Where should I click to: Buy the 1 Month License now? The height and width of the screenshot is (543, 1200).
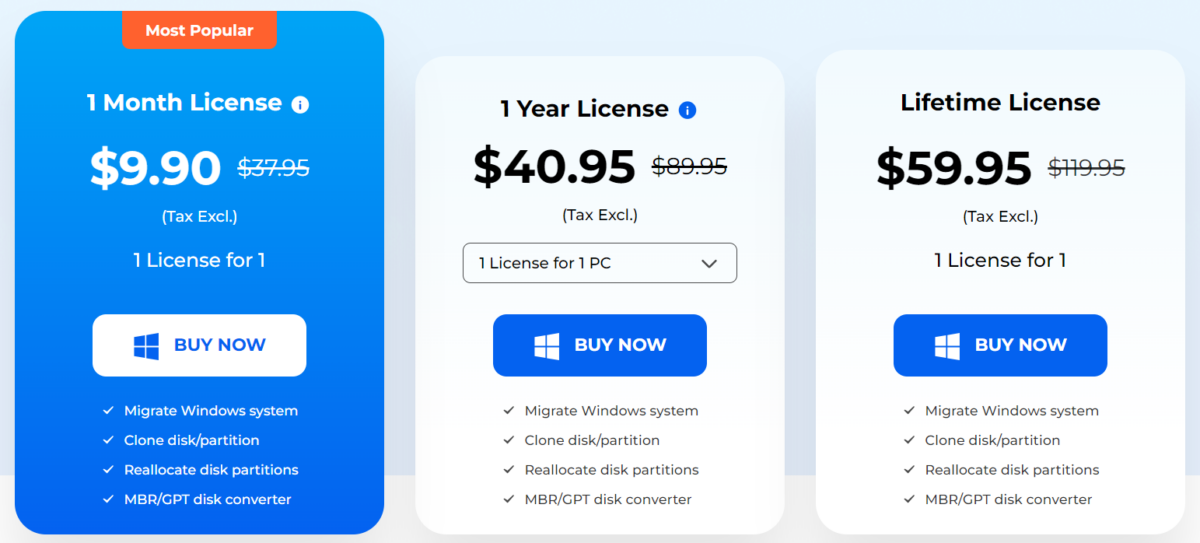tap(199, 345)
